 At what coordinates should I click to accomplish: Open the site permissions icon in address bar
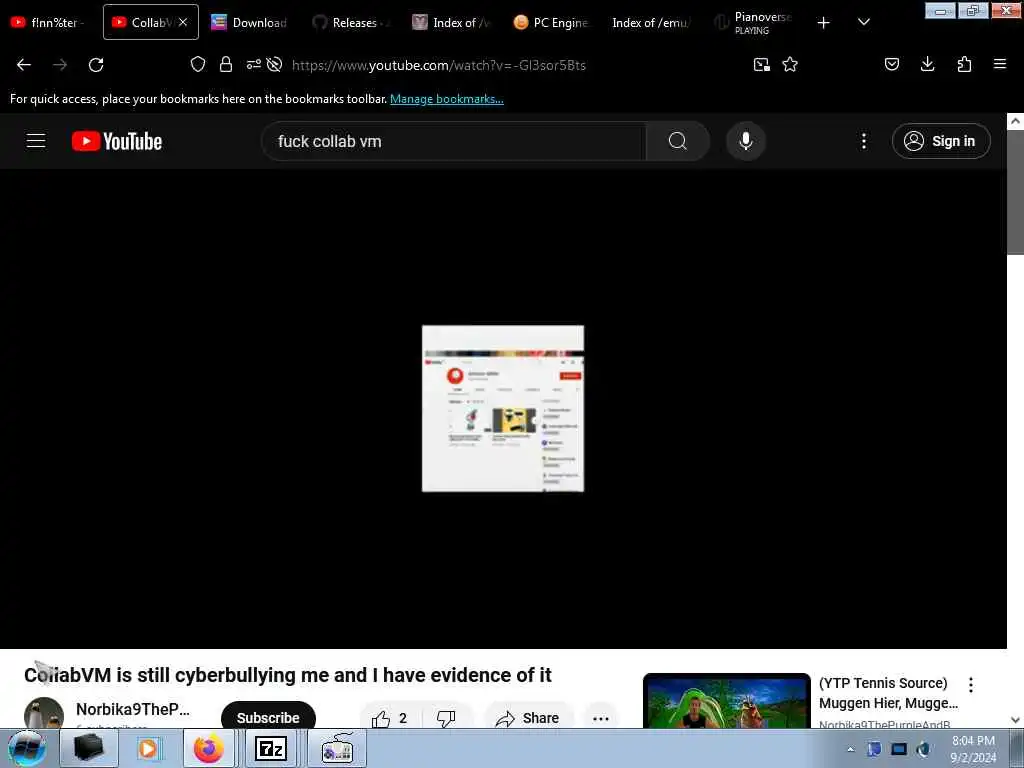(x=253, y=64)
